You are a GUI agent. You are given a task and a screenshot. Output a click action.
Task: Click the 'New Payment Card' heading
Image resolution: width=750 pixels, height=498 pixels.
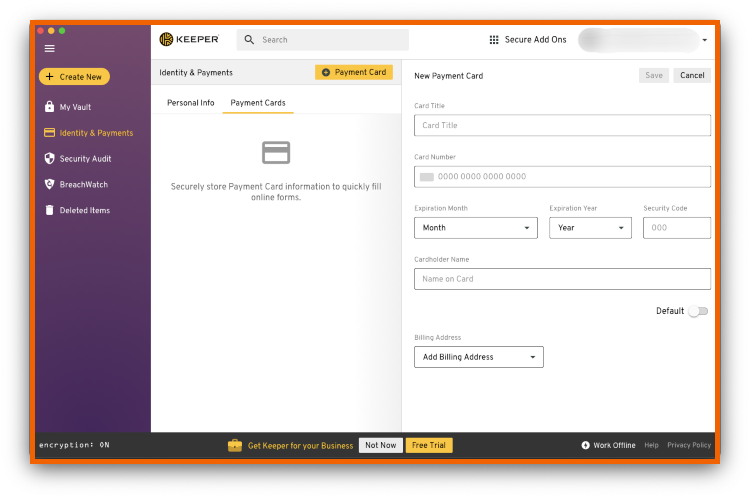[449, 76]
